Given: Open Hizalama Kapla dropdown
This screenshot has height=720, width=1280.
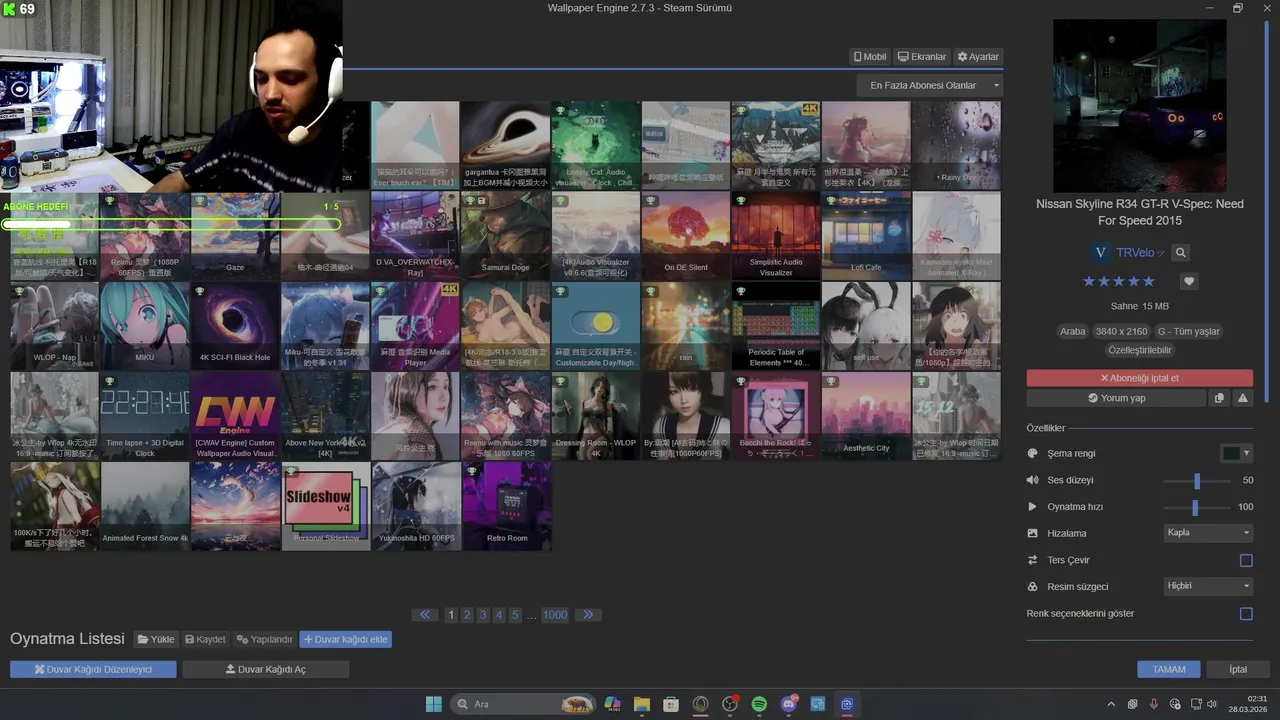Looking at the screenshot, I should pos(1208,533).
